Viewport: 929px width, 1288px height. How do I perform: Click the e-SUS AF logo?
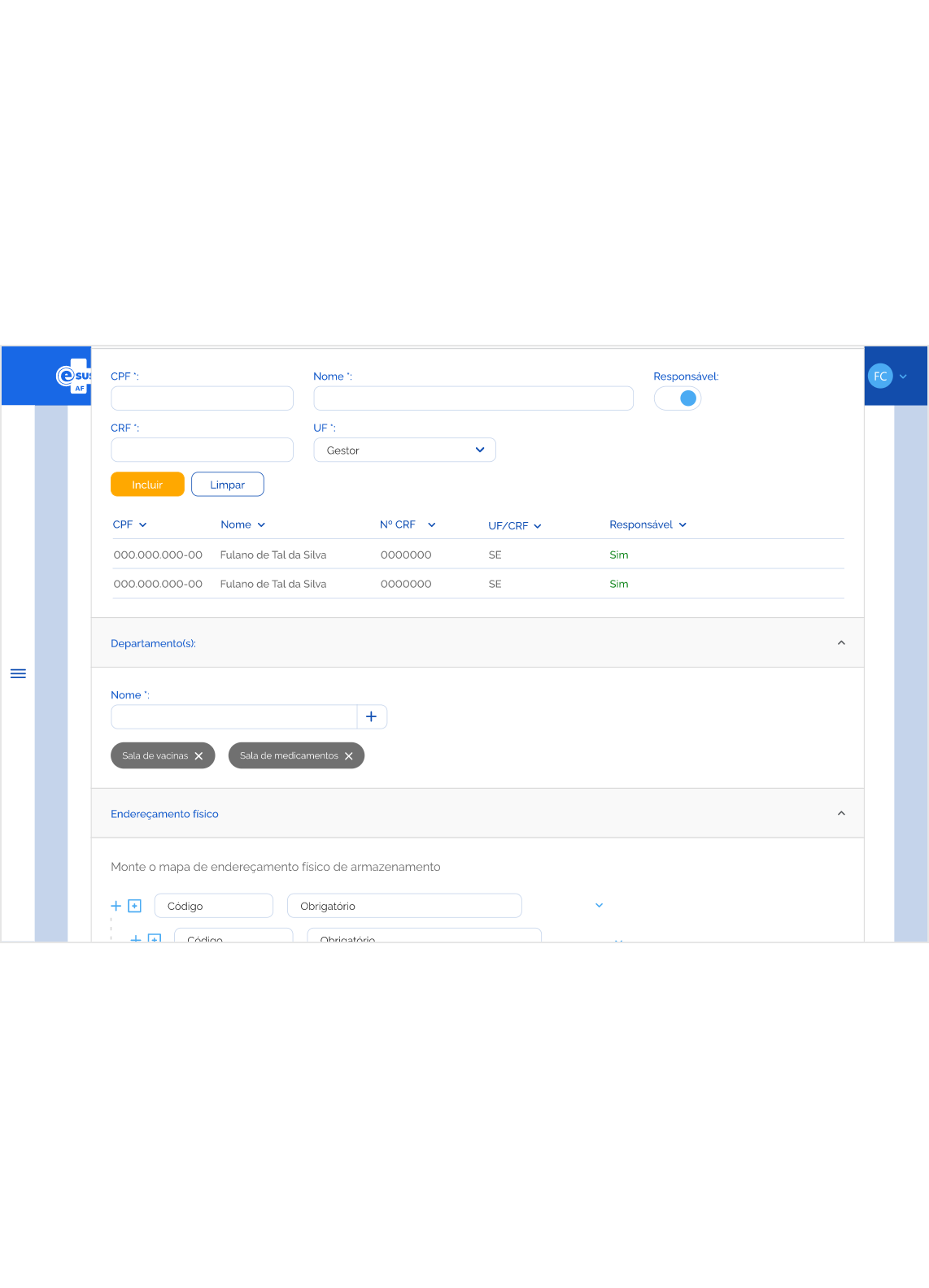[73, 376]
